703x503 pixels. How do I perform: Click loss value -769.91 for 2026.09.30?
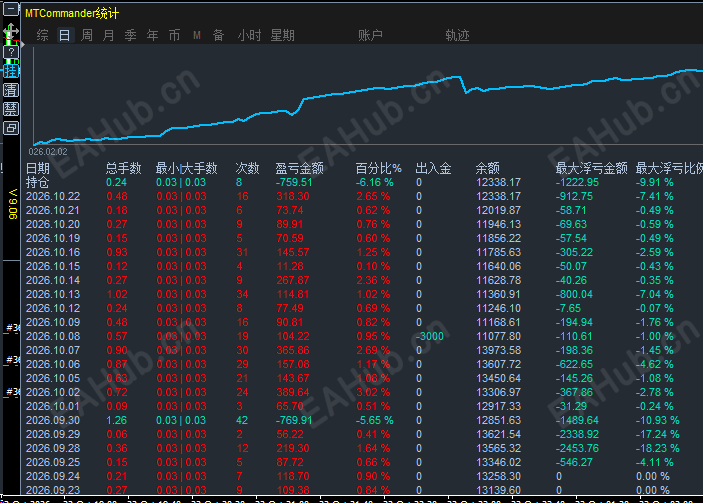pos(294,421)
